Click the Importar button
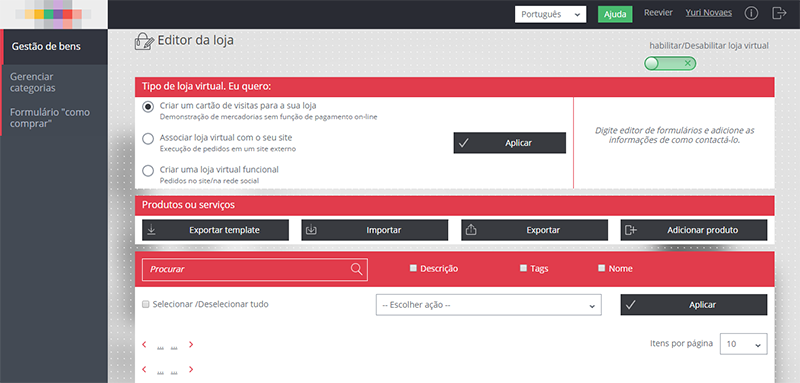Screen dimensions: 800x383 click(x=375, y=230)
